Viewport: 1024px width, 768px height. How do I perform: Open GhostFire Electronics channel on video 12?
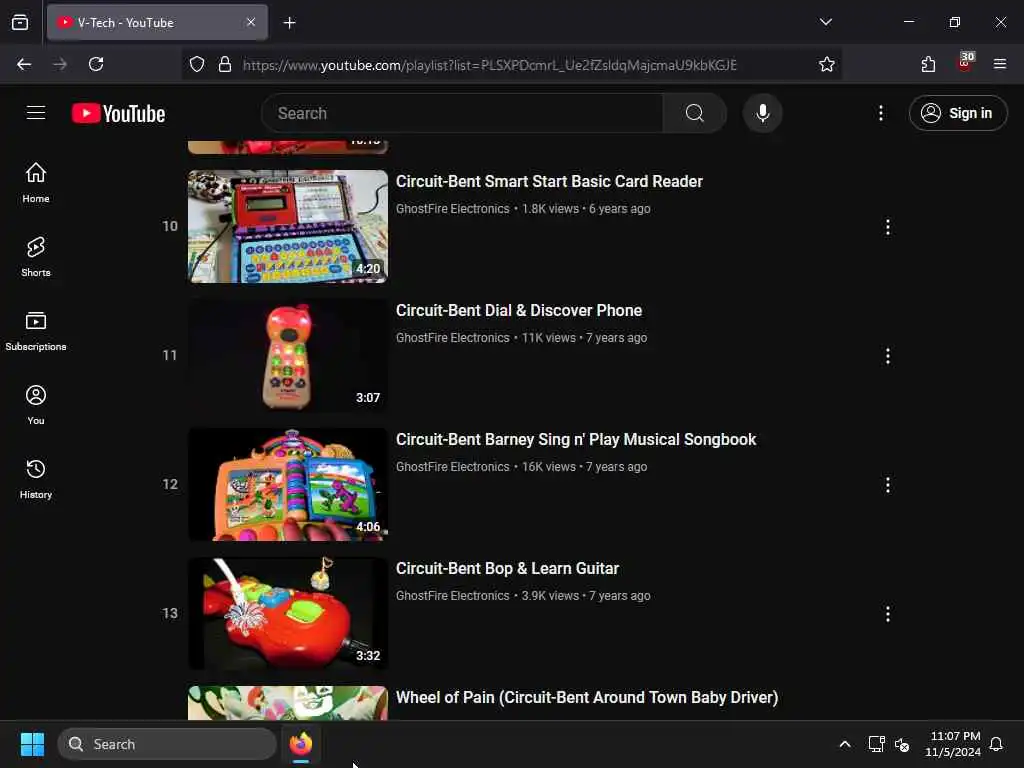453,467
